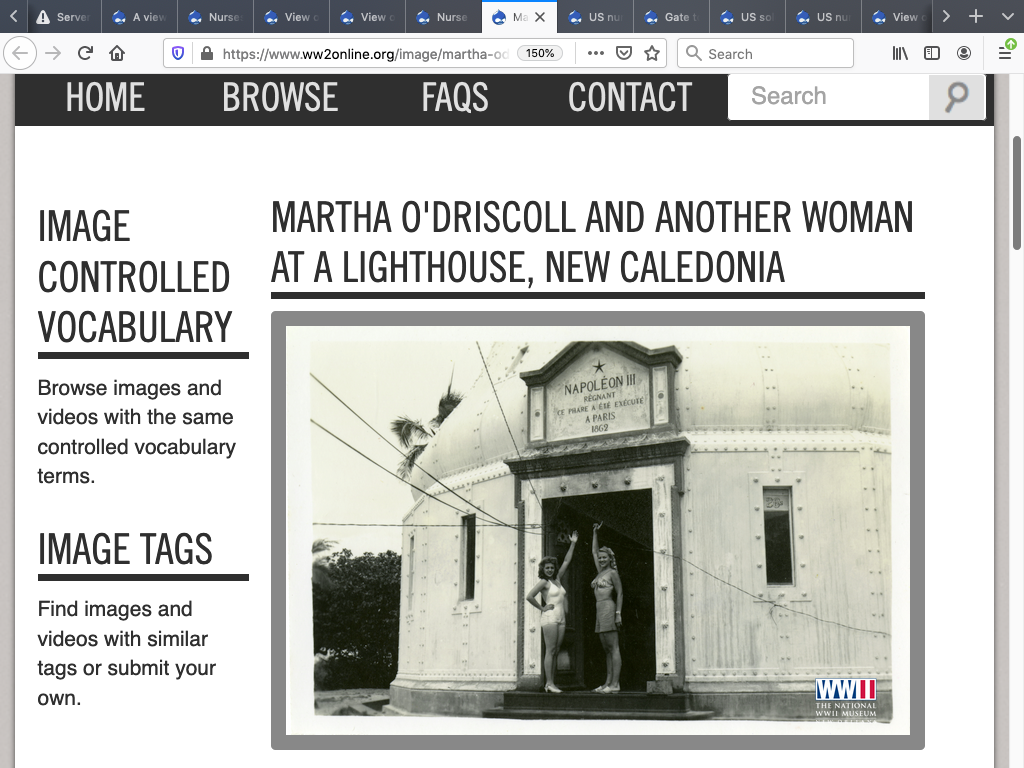Open the BROWSE menu item
The height and width of the screenshot is (768, 1024).
[280, 98]
